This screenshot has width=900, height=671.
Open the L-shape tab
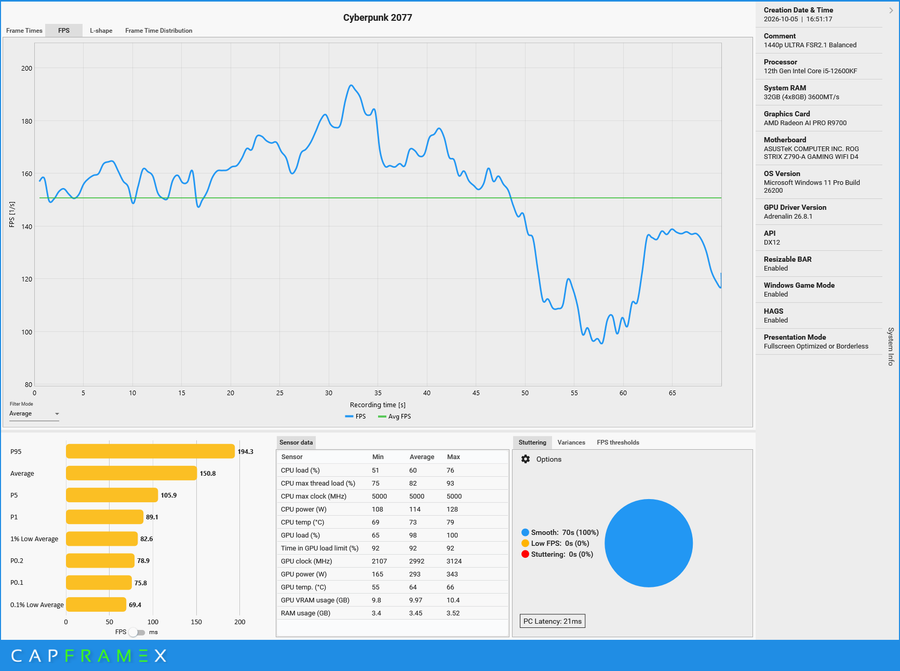click(101, 30)
